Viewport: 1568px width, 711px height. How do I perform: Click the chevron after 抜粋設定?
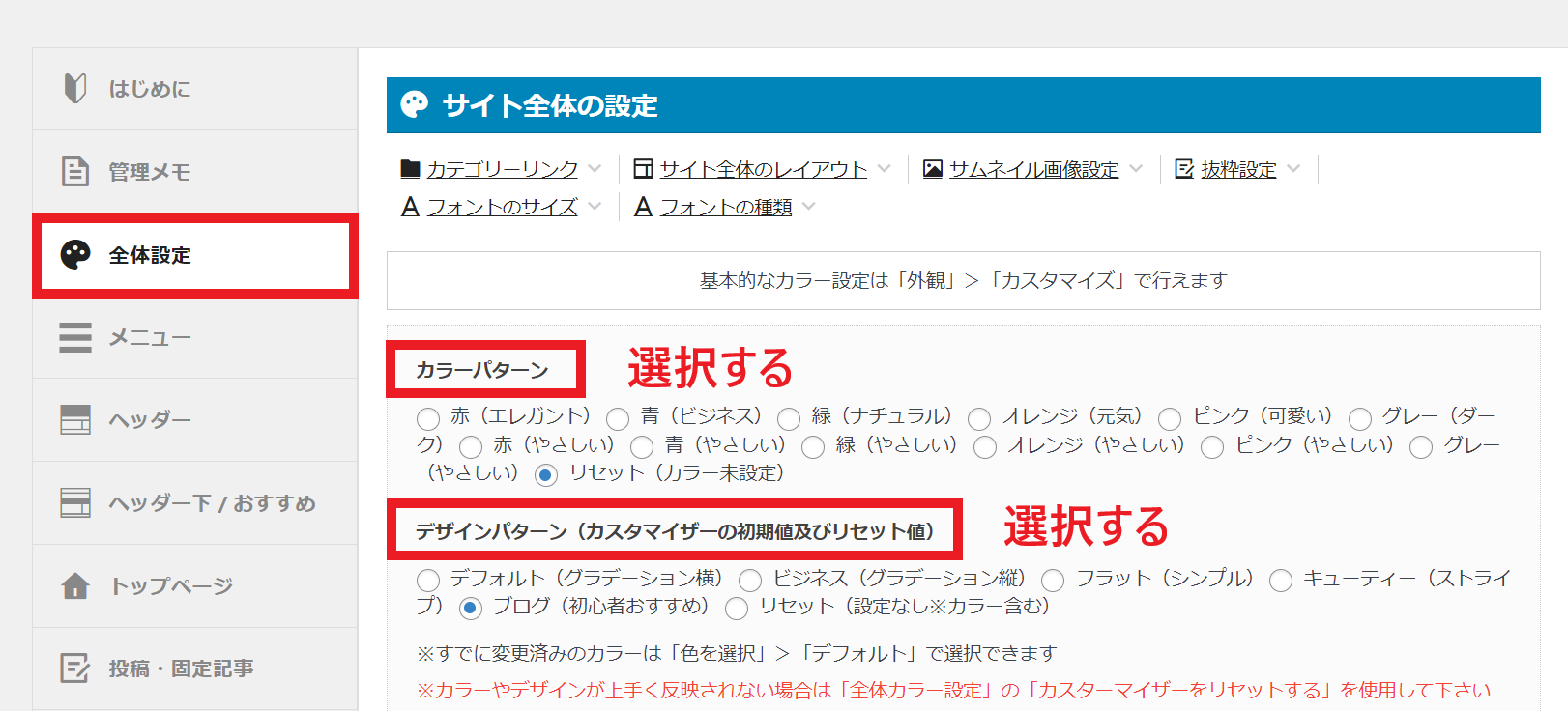pyautogui.click(x=1293, y=169)
